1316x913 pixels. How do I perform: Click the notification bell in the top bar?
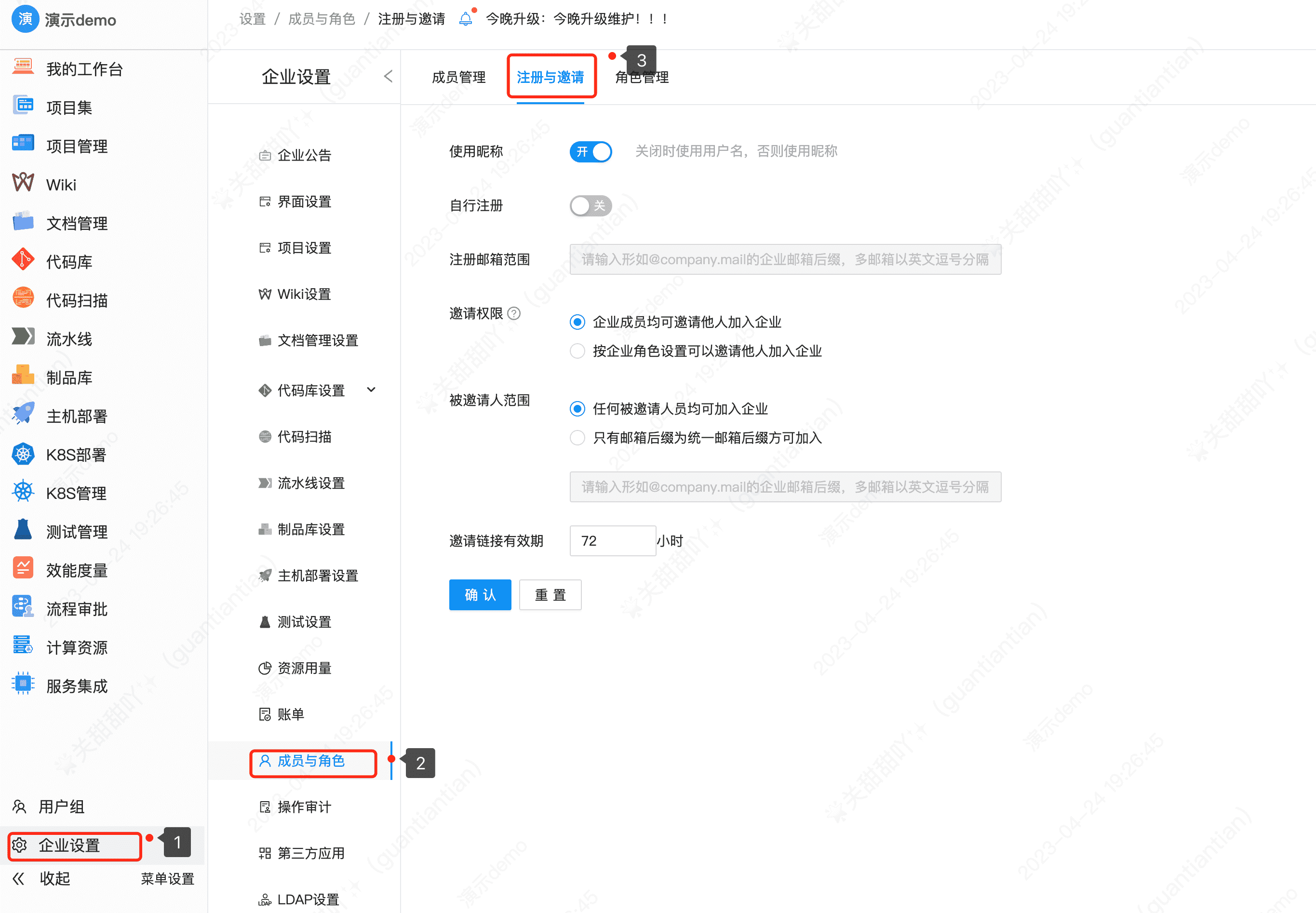click(466, 18)
